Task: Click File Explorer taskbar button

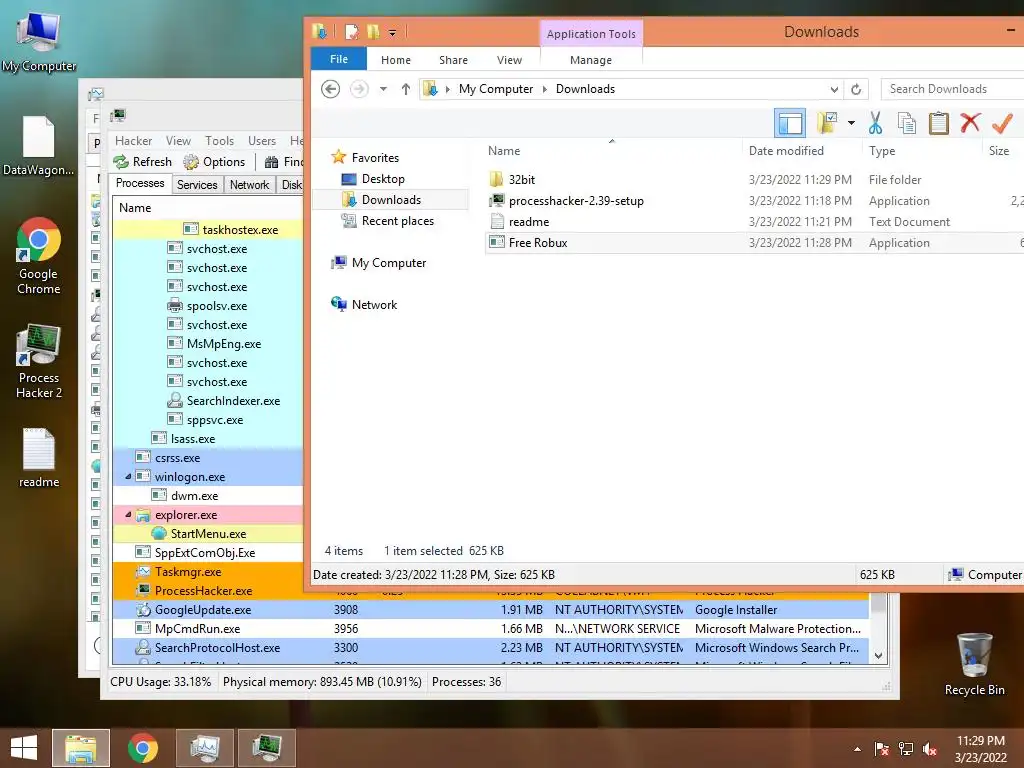Action: [81, 748]
